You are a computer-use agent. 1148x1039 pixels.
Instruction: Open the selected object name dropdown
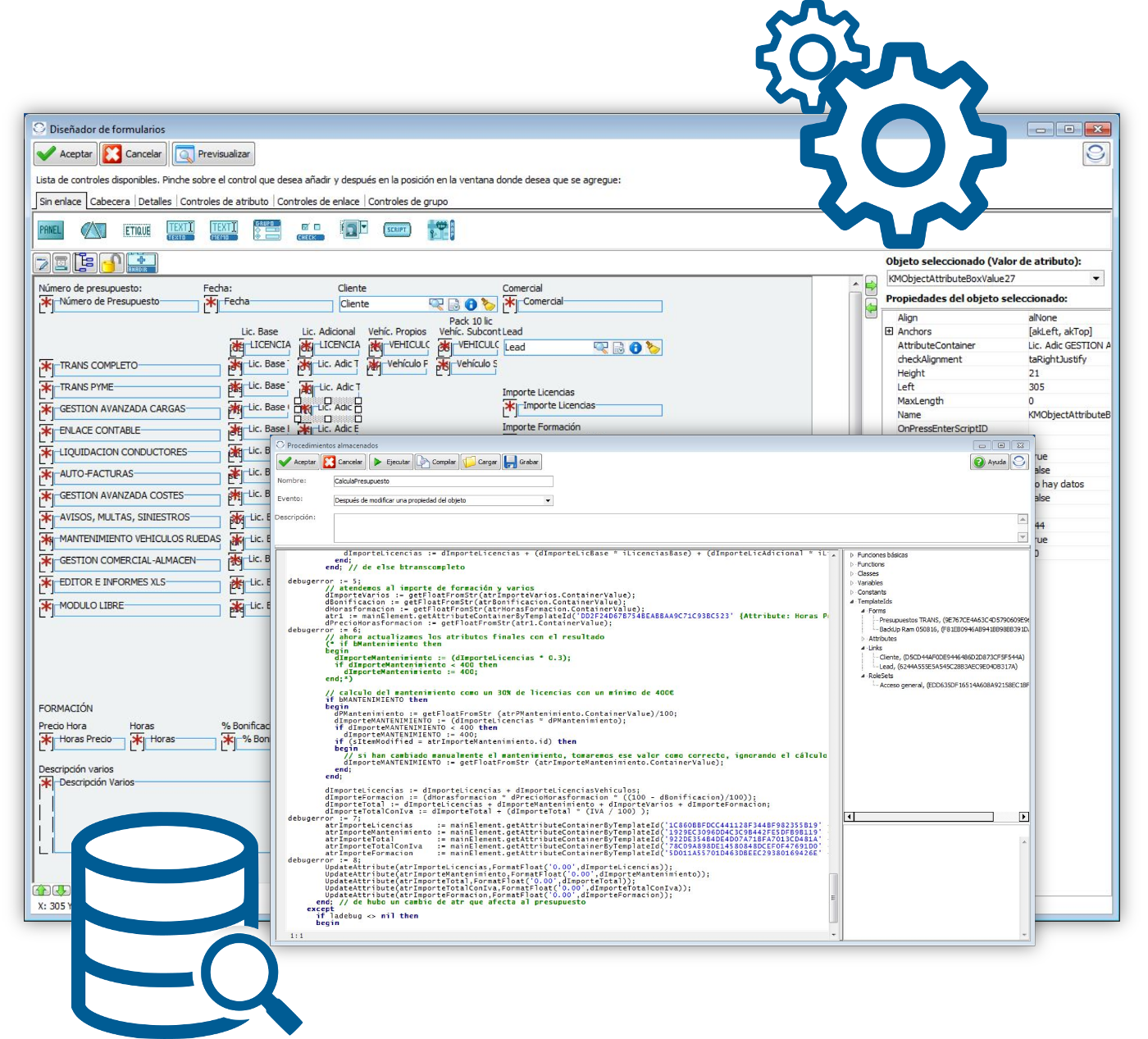(1096, 279)
